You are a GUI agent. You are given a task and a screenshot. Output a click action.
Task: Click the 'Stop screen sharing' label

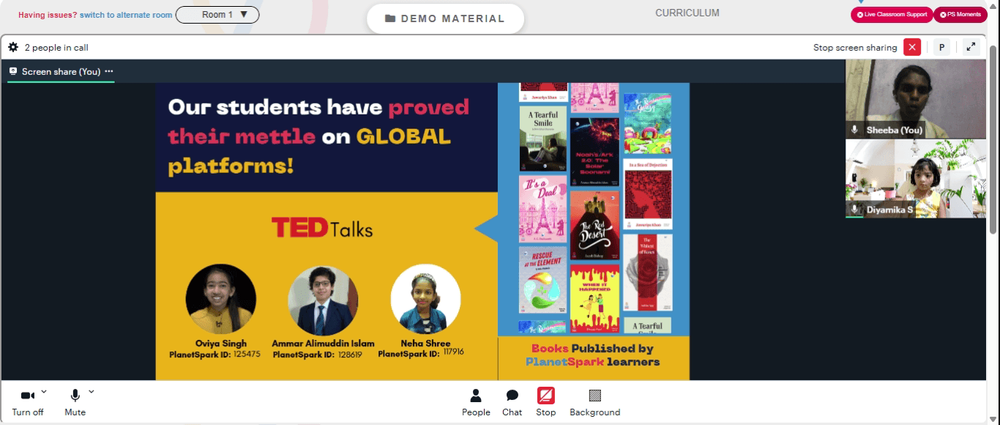(x=855, y=47)
